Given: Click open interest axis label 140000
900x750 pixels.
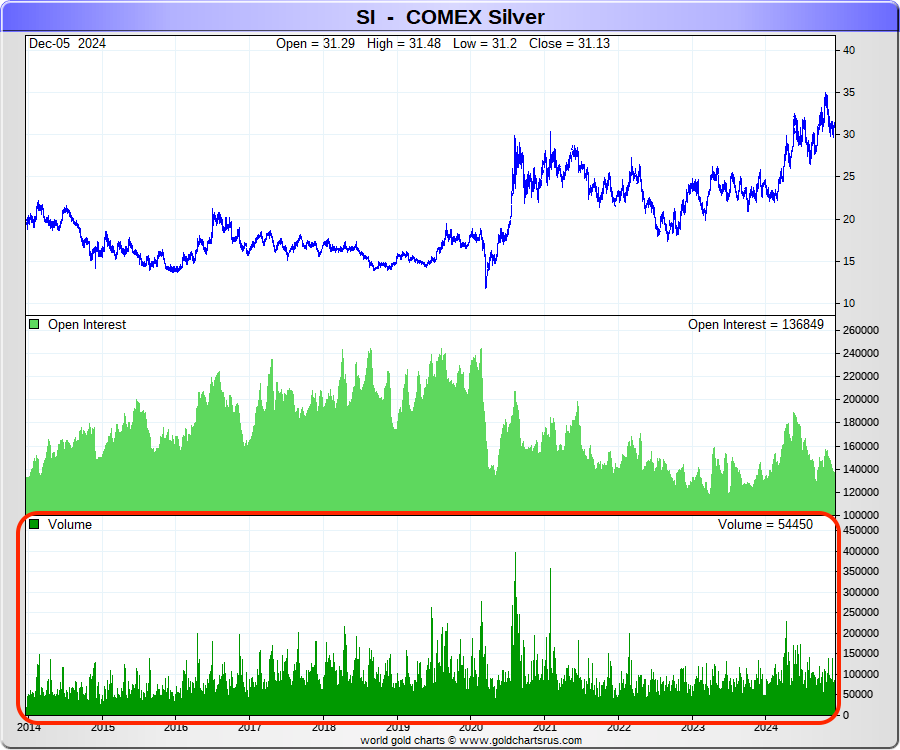Looking at the screenshot, I should 860,469.
